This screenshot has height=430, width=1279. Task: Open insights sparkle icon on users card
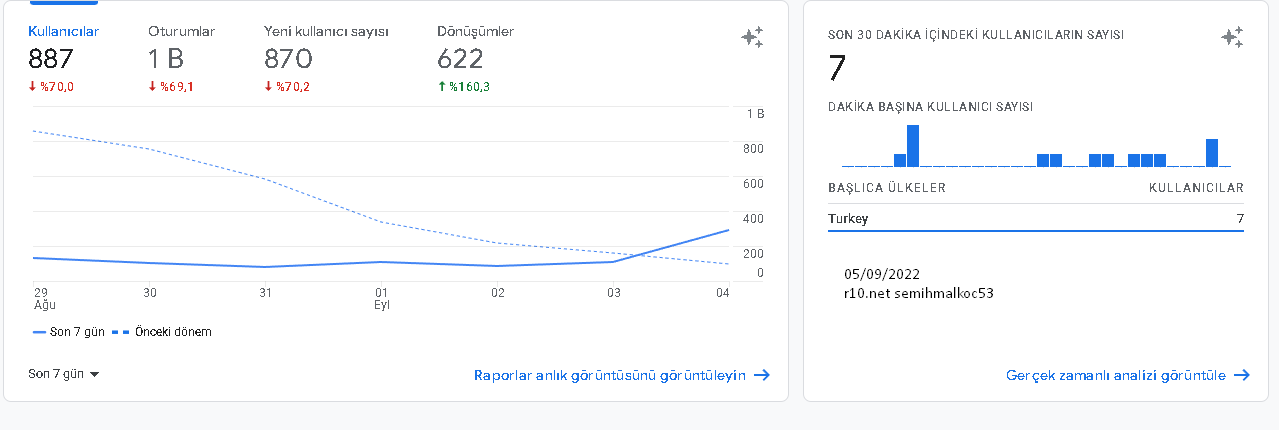click(x=752, y=38)
